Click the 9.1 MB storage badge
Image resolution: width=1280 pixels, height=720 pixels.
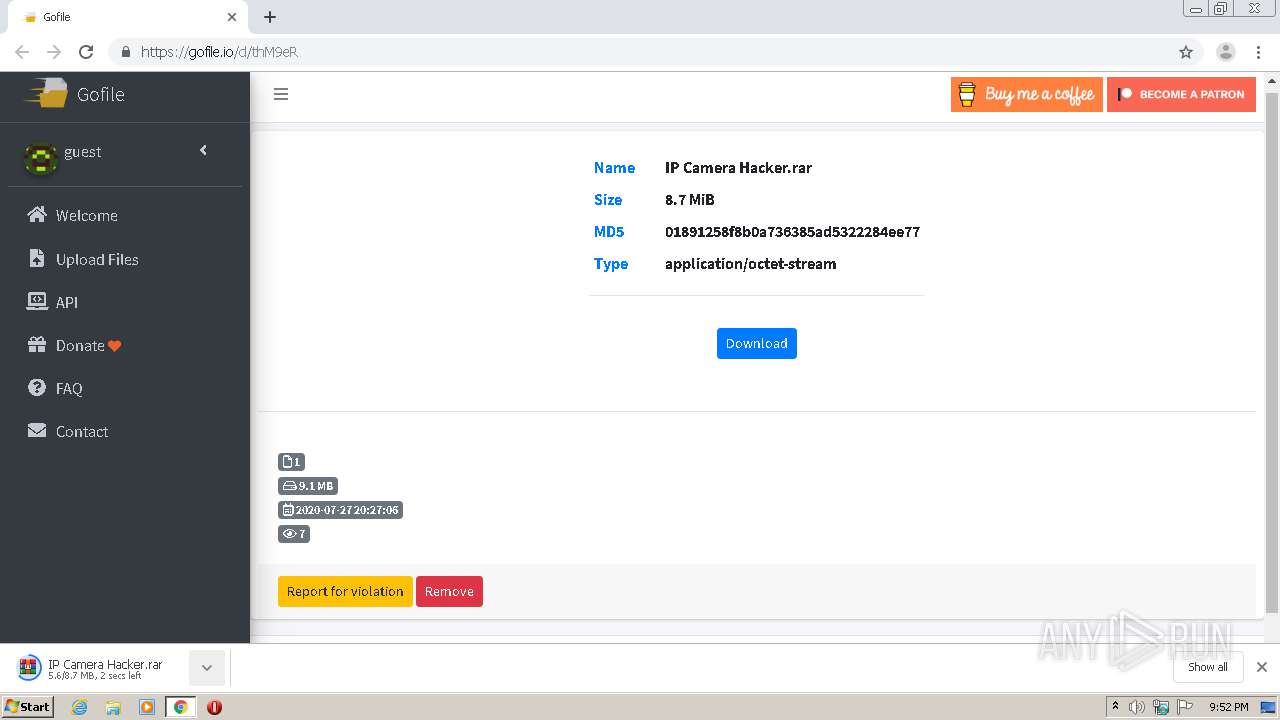click(x=308, y=486)
